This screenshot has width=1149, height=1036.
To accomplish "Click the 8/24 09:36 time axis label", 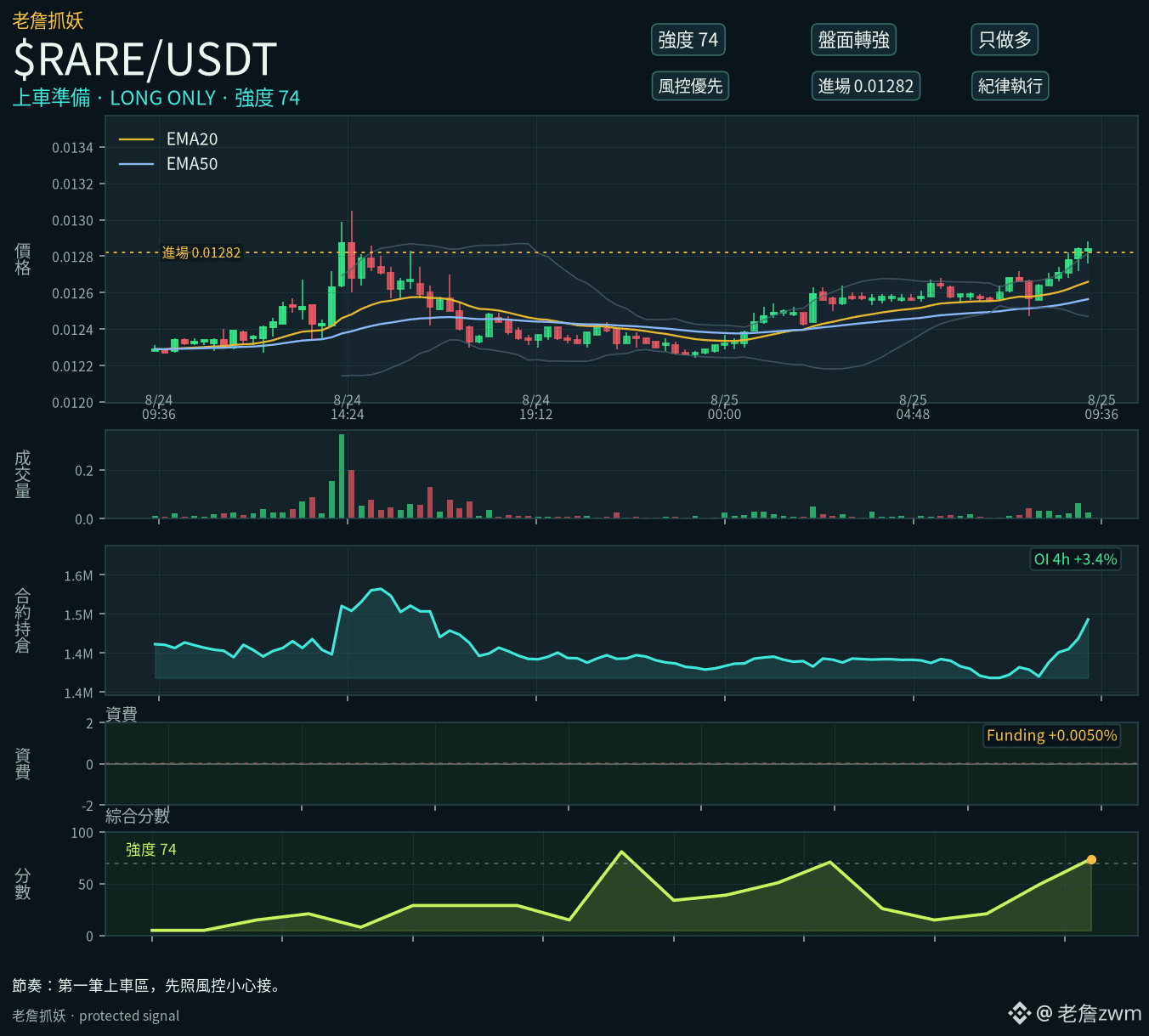I will click(x=159, y=407).
